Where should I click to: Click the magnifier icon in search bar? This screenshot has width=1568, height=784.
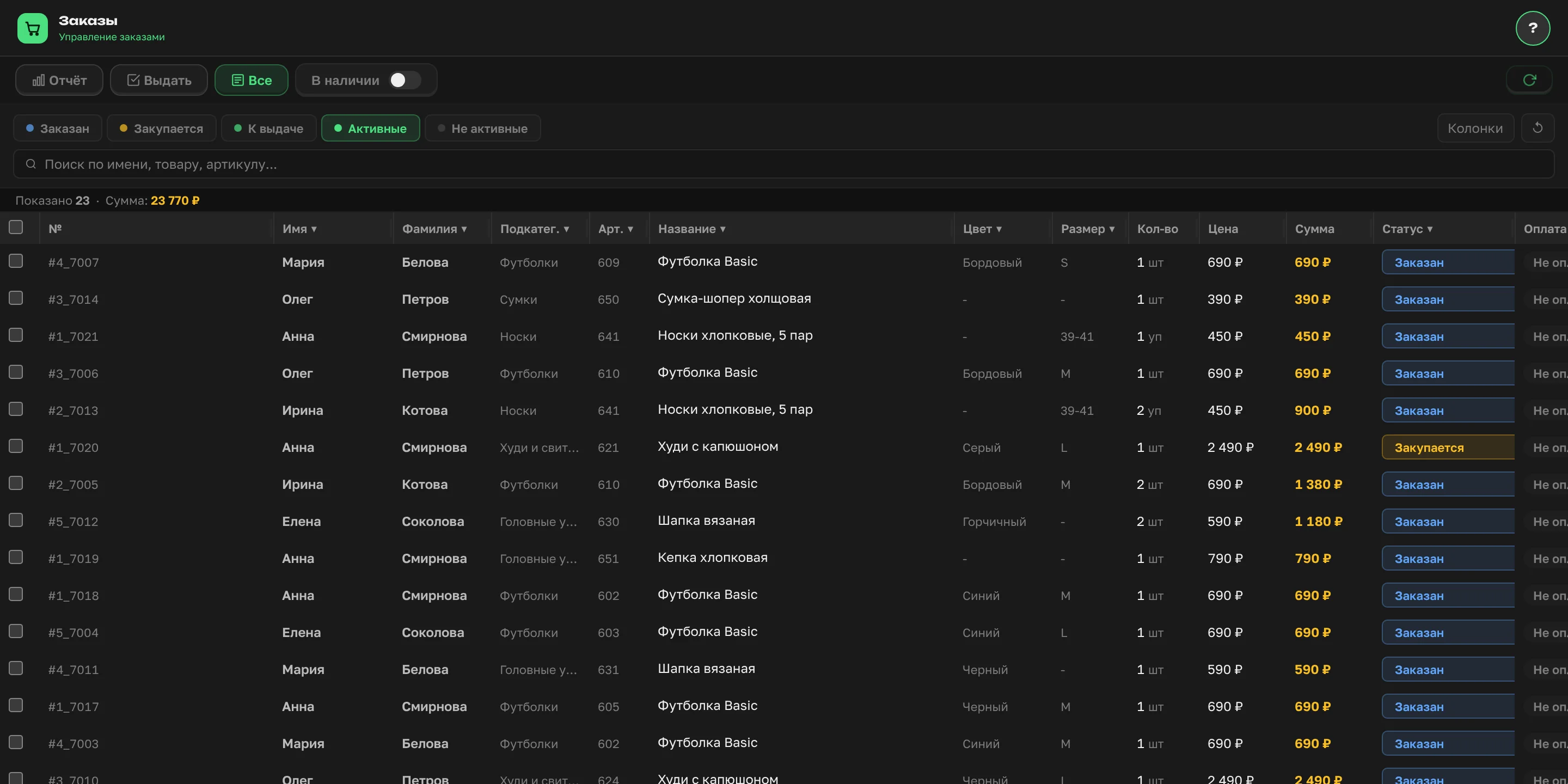31,164
